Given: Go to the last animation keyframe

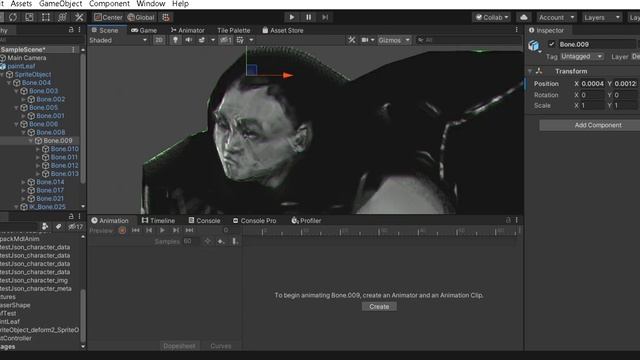Looking at the screenshot, I should click(189, 230).
